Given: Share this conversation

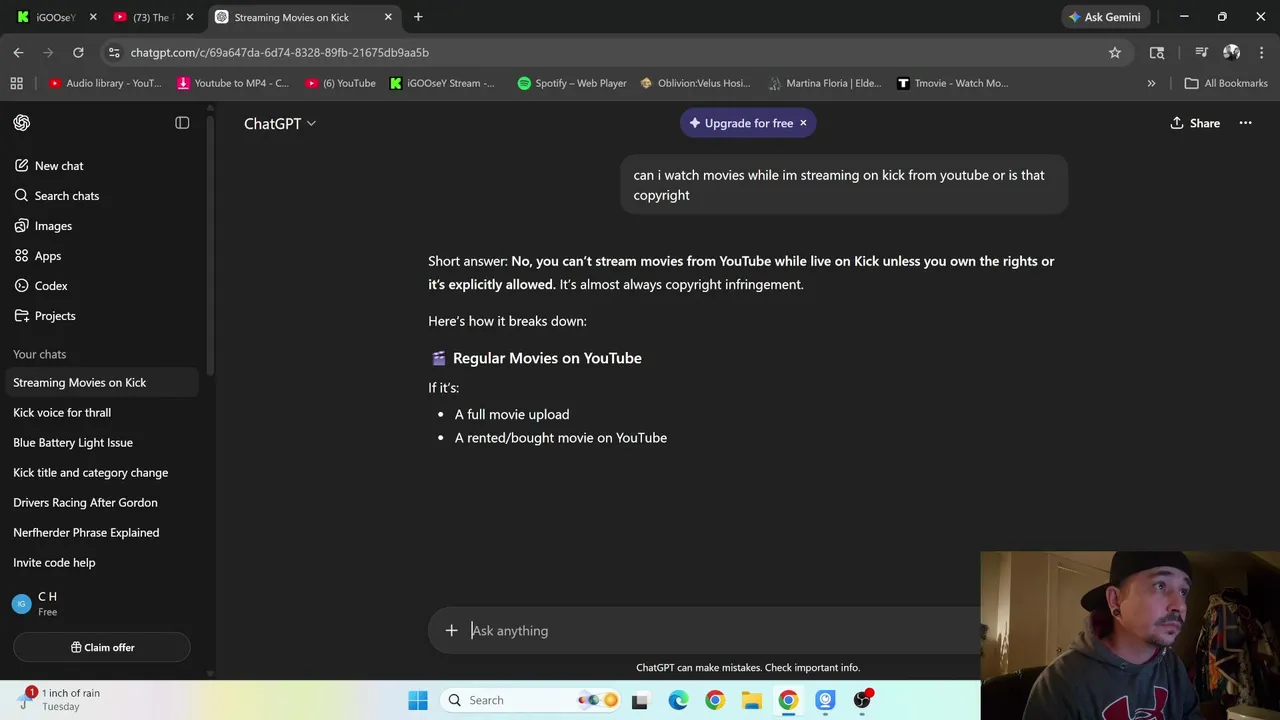Looking at the screenshot, I should (1195, 123).
